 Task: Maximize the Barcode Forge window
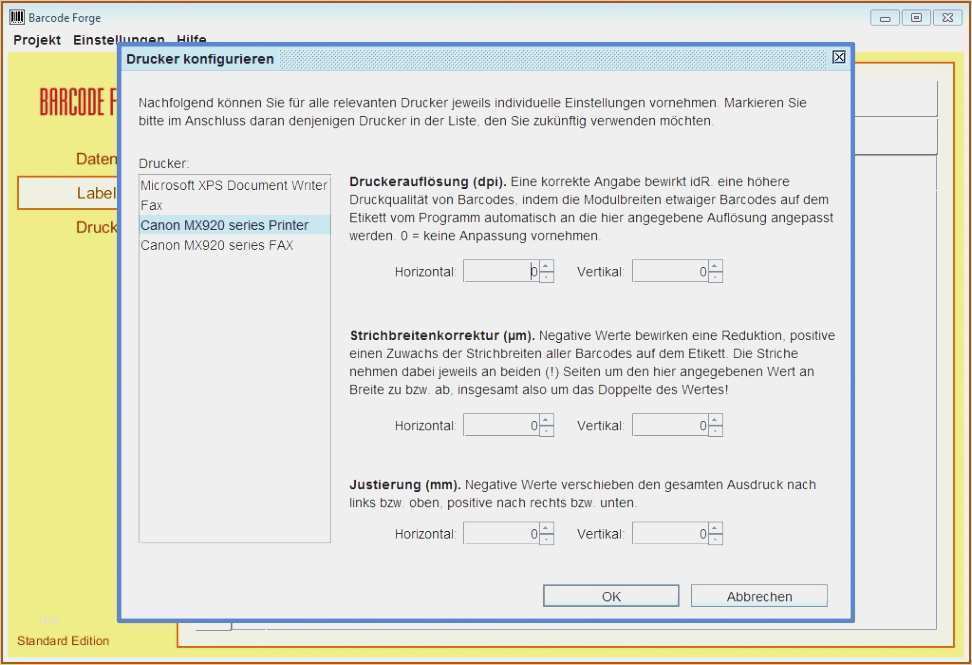(x=915, y=17)
